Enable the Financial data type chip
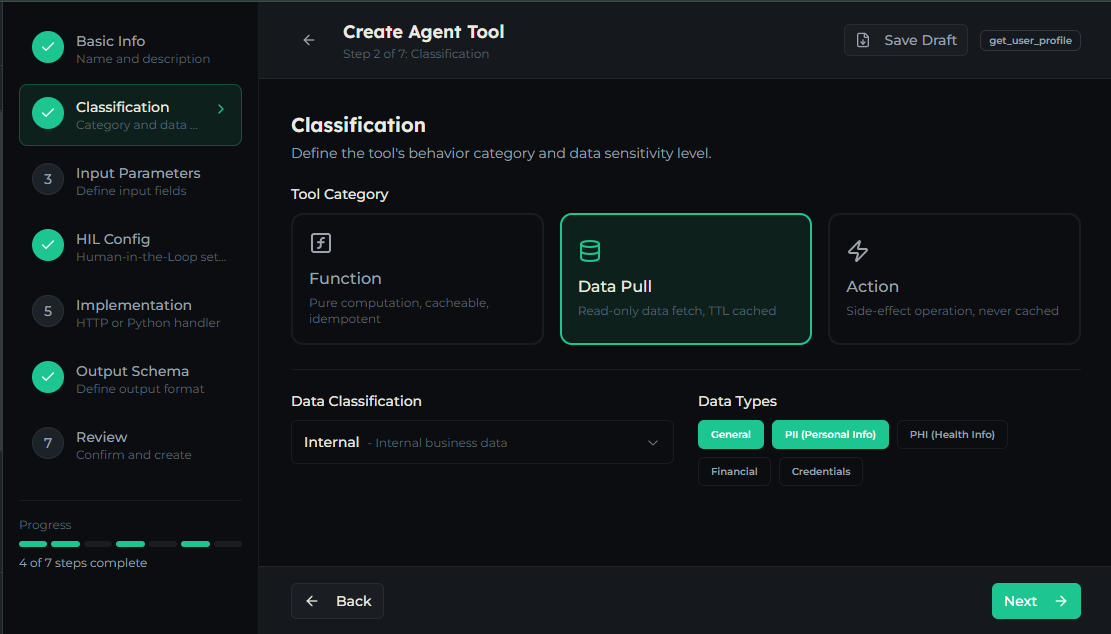This screenshot has width=1111, height=634. (x=734, y=472)
